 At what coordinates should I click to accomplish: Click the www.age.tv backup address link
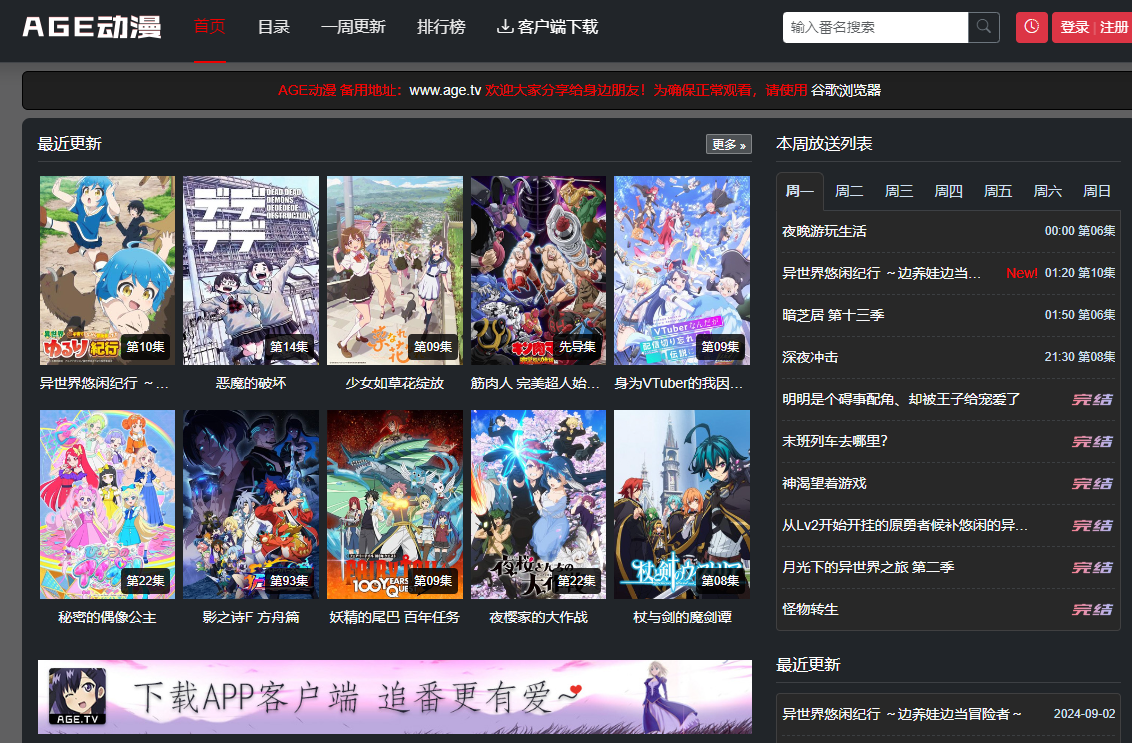coord(445,90)
